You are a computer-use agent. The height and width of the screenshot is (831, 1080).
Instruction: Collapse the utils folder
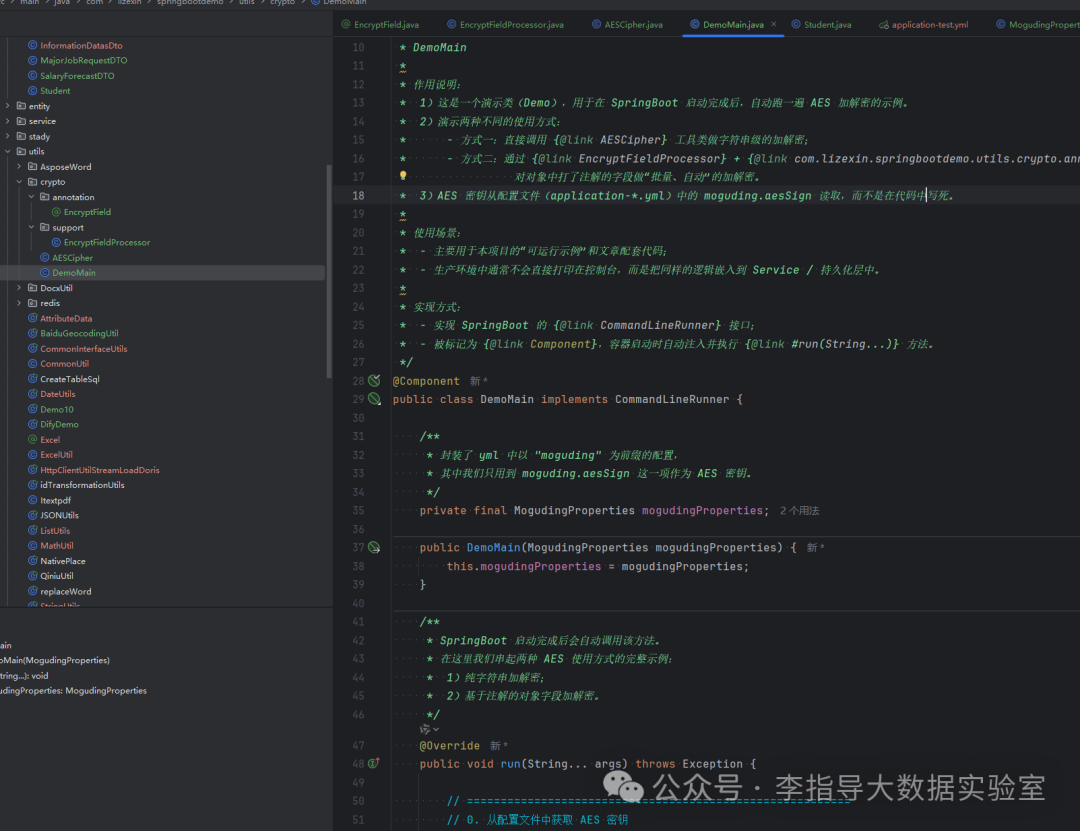[8, 152]
